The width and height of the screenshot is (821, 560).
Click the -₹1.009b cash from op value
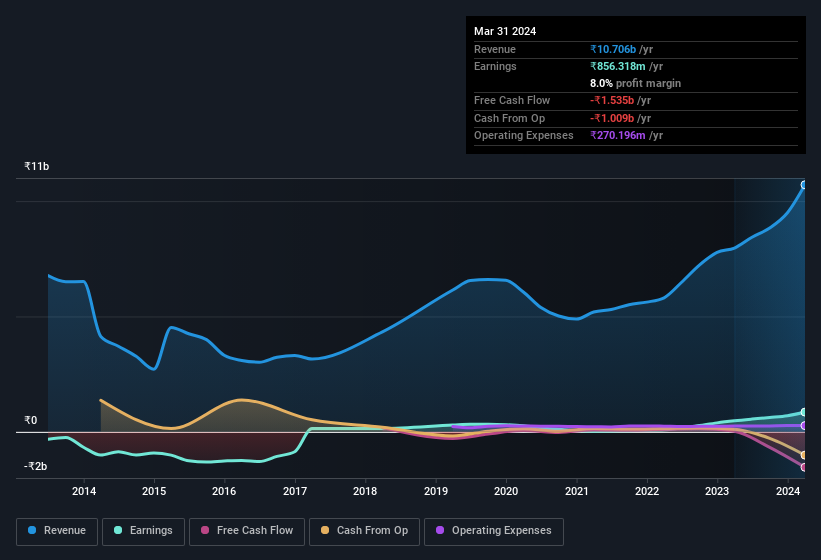click(612, 118)
